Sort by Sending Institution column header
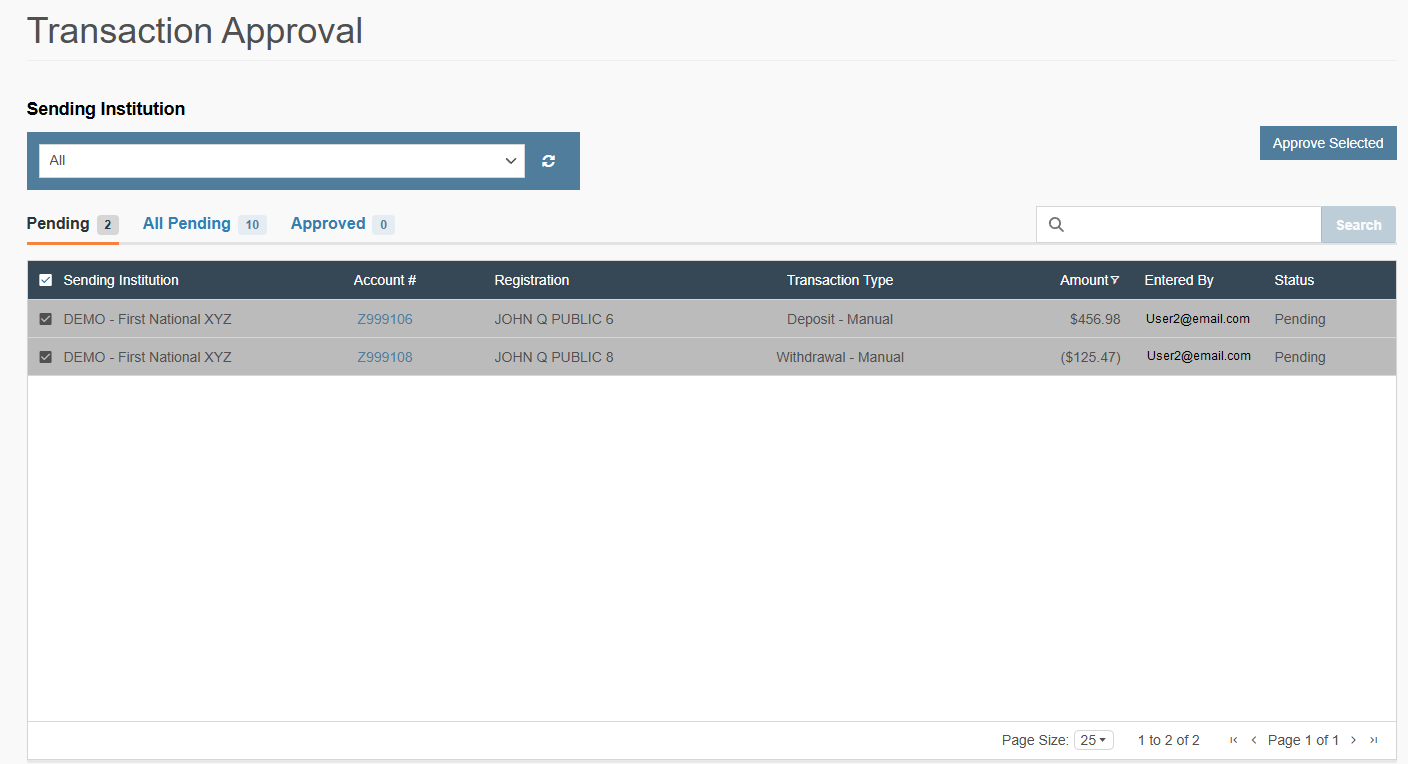This screenshot has width=1408, height=764. (x=121, y=280)
